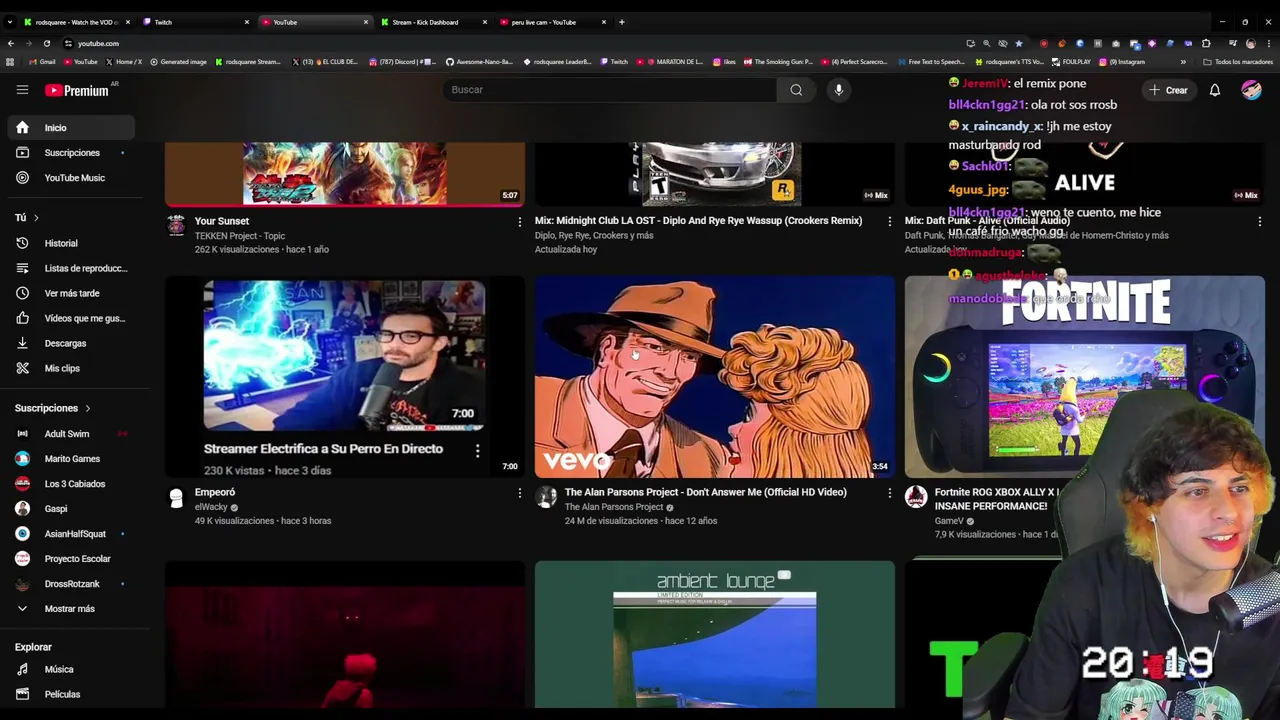Screen dimensions: 1280x720
Task: Click The Alan Parsons Project channel name
Action: 614,507
